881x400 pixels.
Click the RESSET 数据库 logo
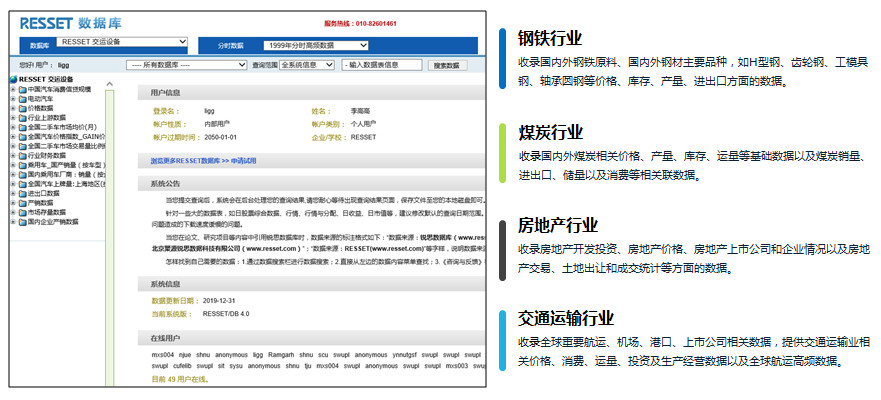point(71,24)
